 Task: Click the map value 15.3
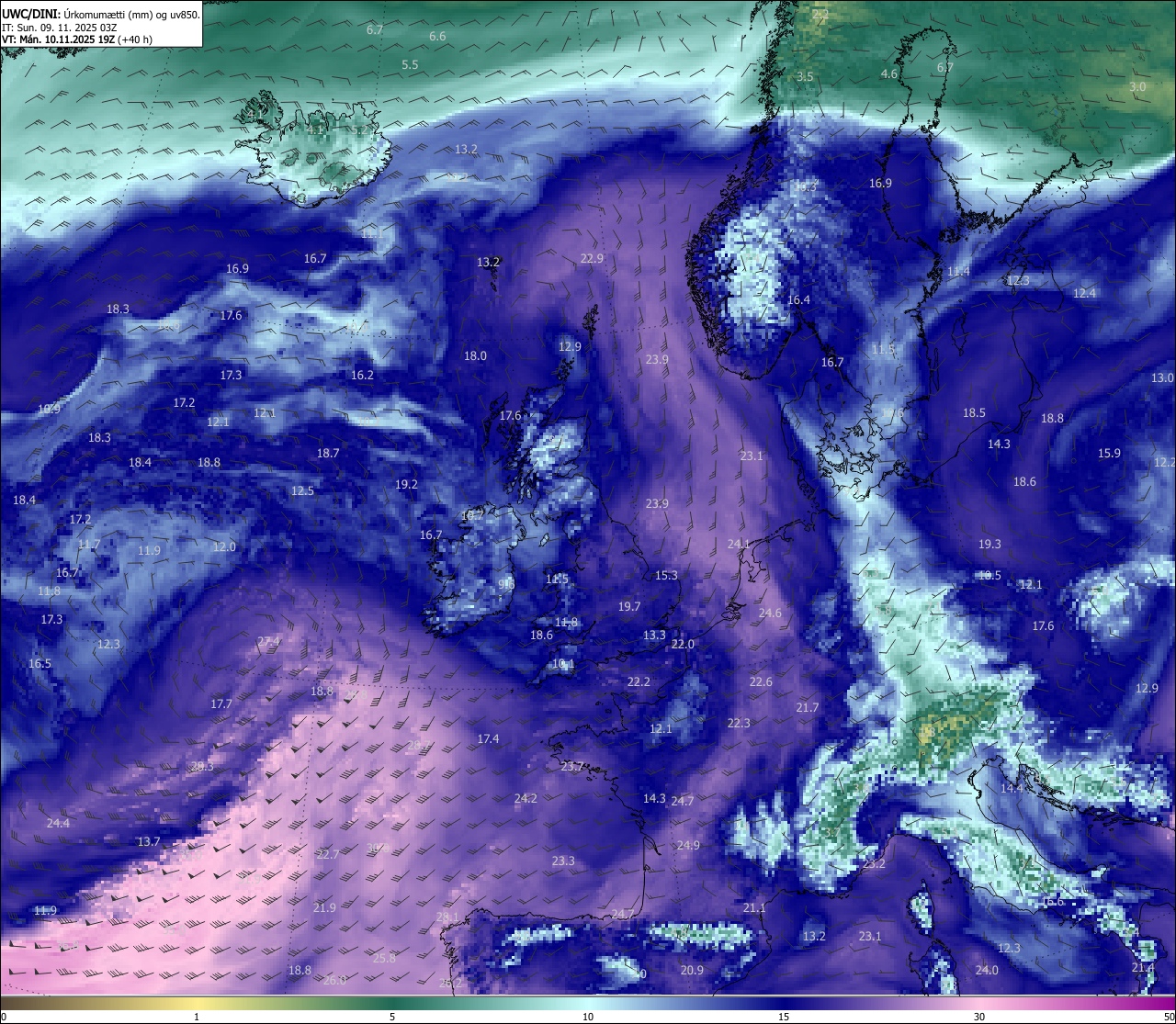coord(666,575)
